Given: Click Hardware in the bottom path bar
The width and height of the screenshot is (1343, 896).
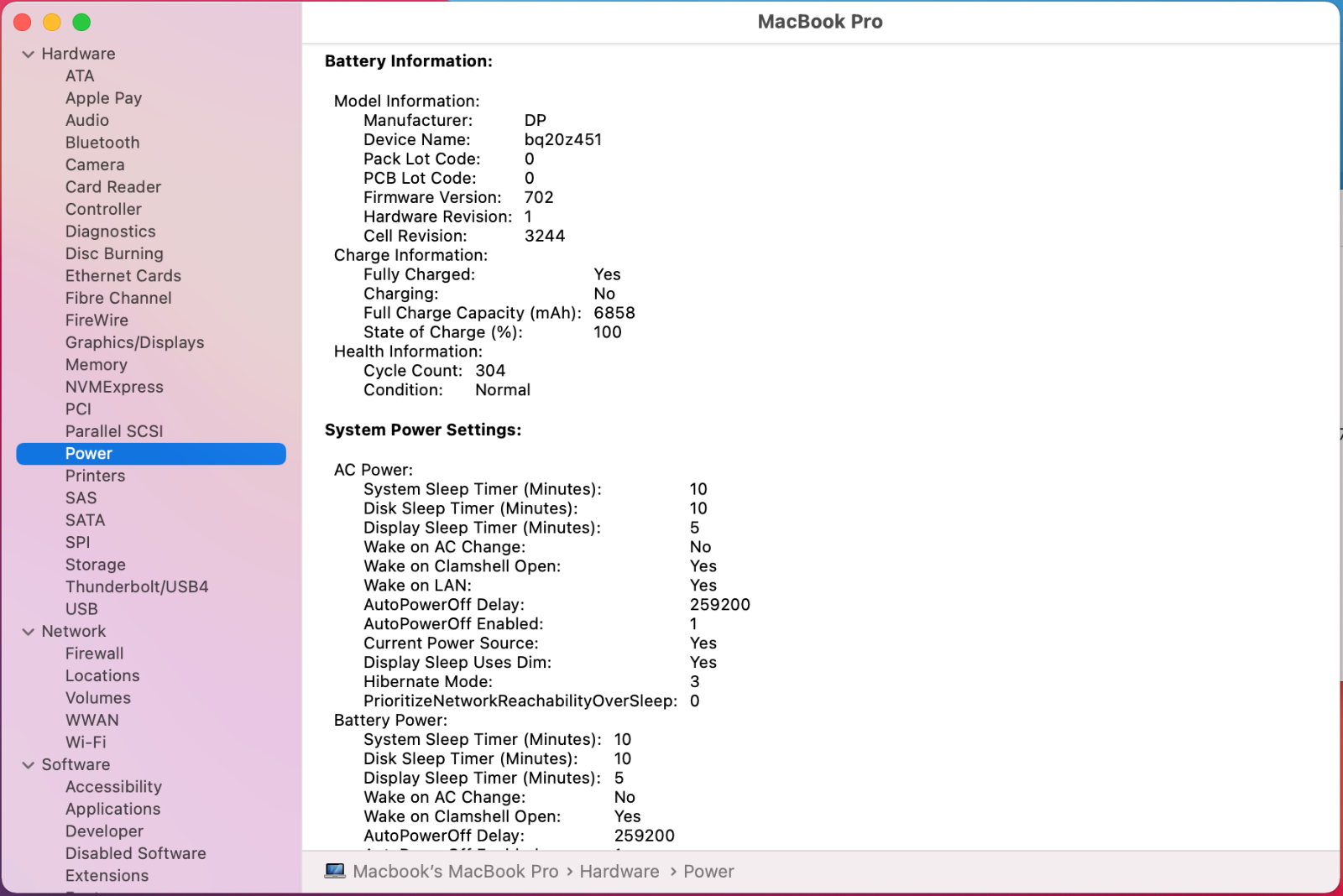Looking at the screenshot, I should point(619,872).
